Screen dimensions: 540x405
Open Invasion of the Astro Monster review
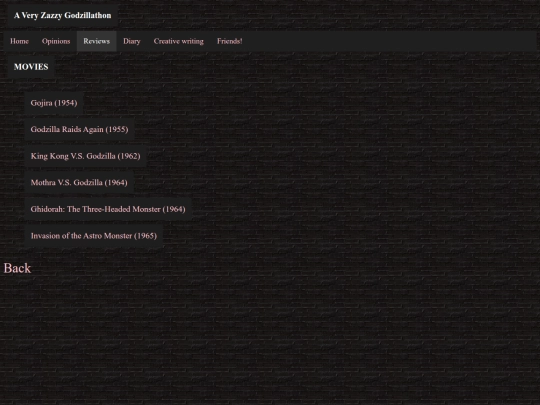pos(94,236)
